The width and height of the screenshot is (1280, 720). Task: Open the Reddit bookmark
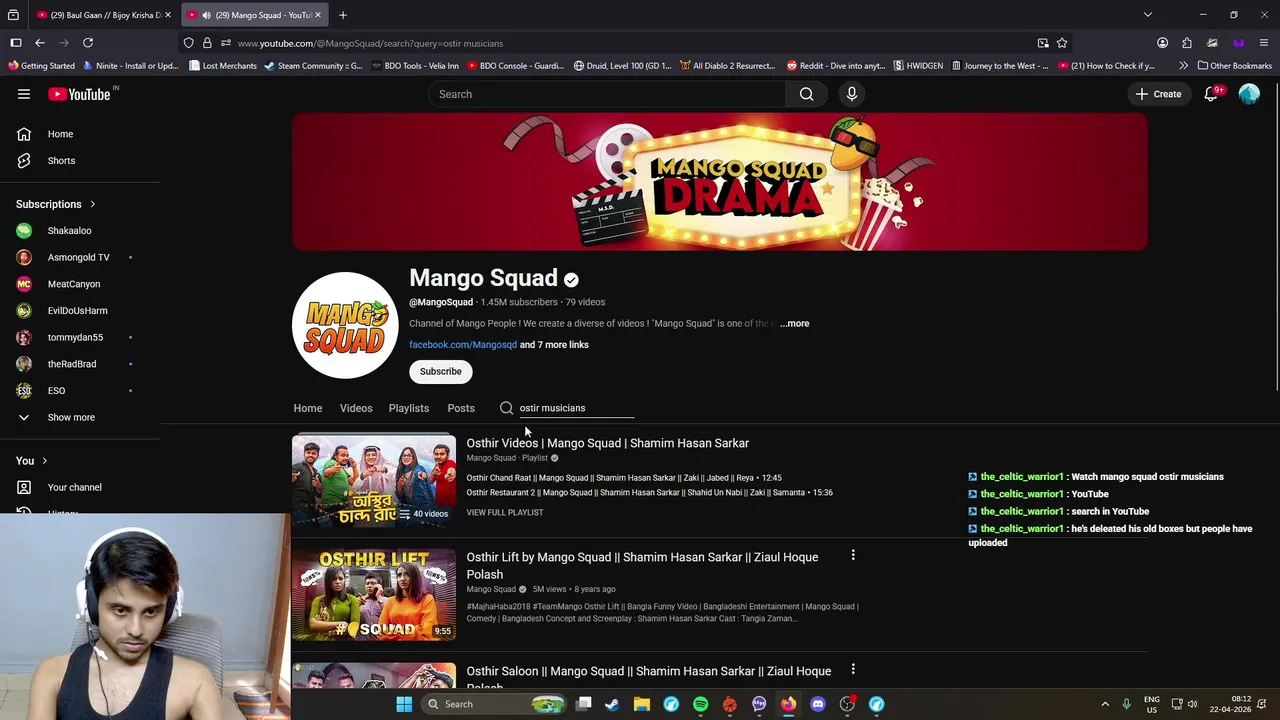(x=836, y=66)
